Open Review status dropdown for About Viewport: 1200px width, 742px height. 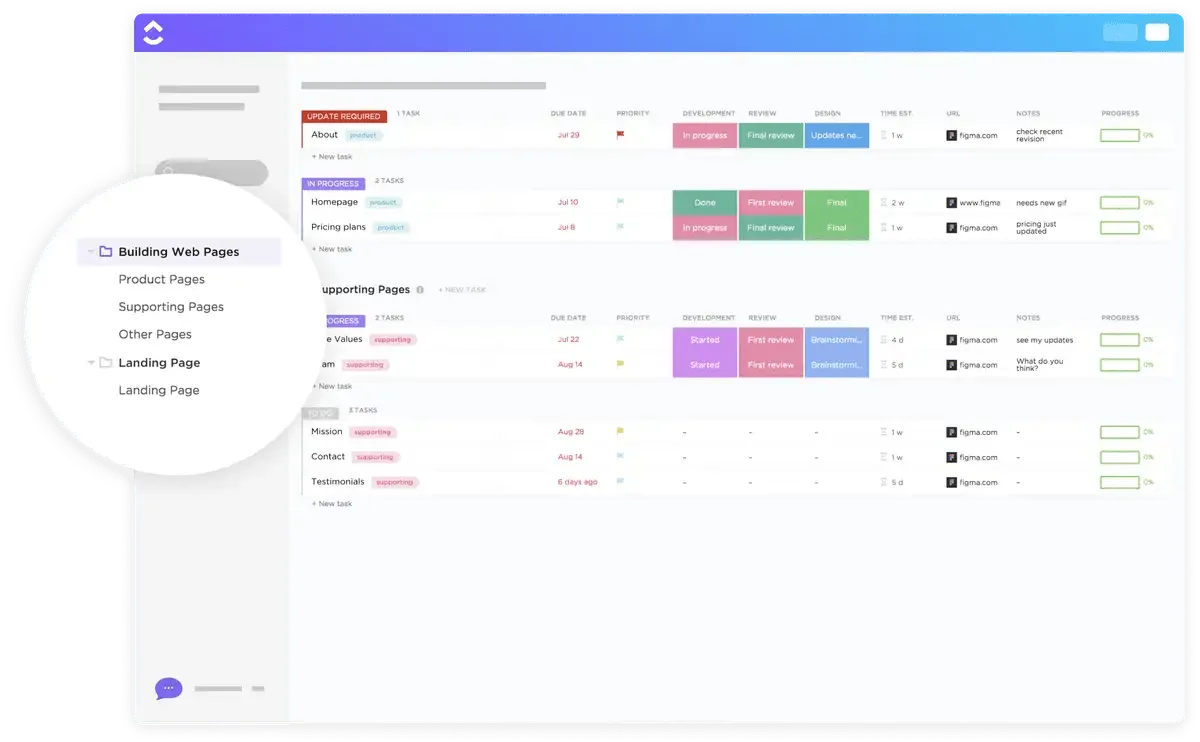click(x=771, y=135)
